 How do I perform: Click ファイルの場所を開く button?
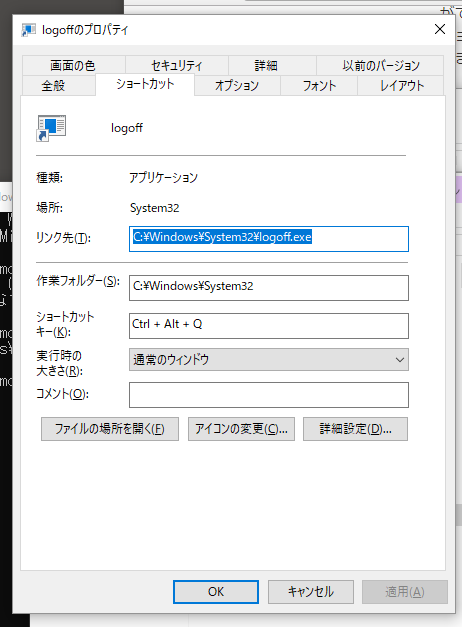pos(110,429)
